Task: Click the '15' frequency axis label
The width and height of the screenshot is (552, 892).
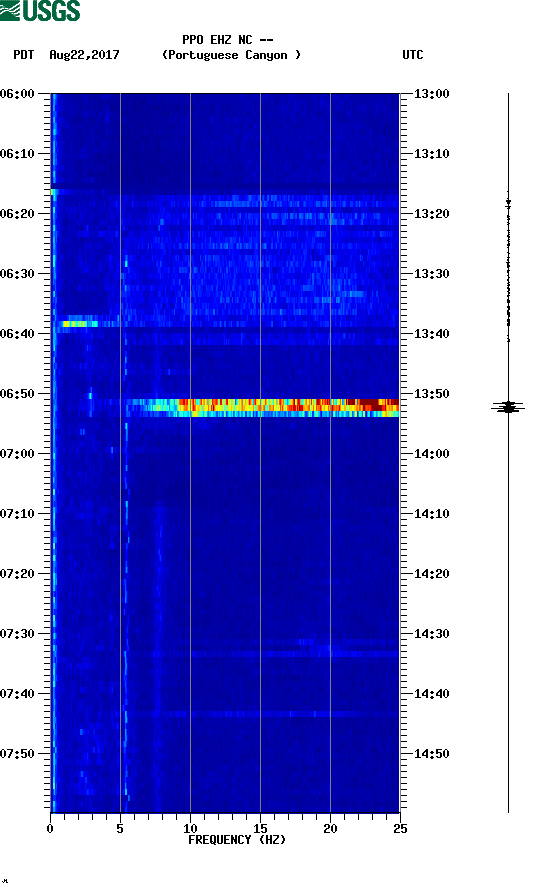Action: click(x=260, y=829)
